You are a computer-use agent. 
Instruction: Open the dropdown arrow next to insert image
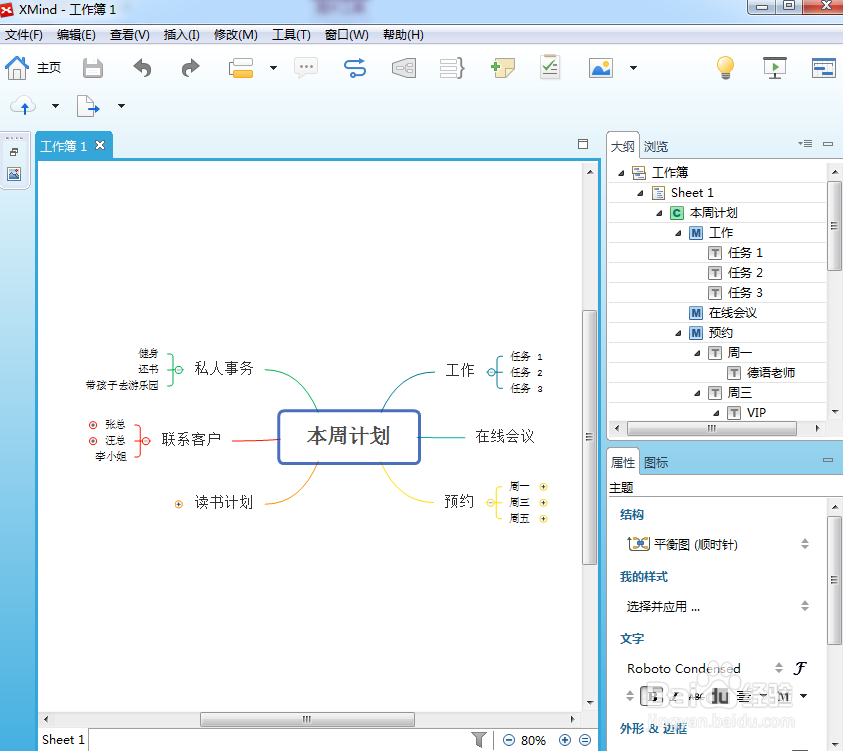tap(633, 68)
